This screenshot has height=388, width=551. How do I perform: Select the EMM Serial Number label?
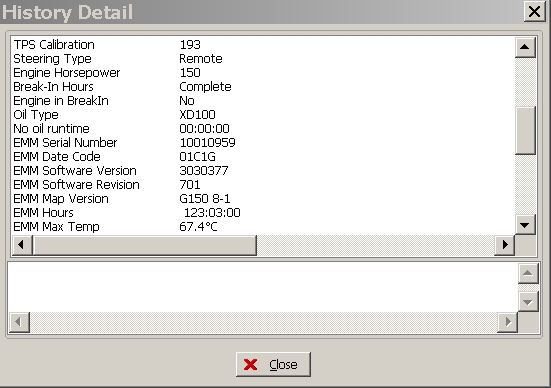coord(65,143)
